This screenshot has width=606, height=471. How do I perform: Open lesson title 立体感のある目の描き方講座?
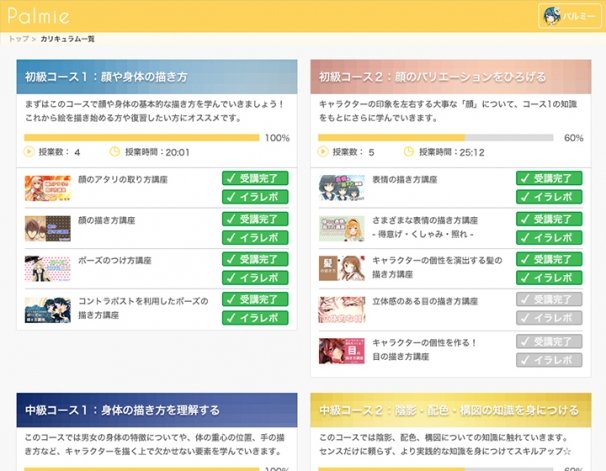[425, 301]
